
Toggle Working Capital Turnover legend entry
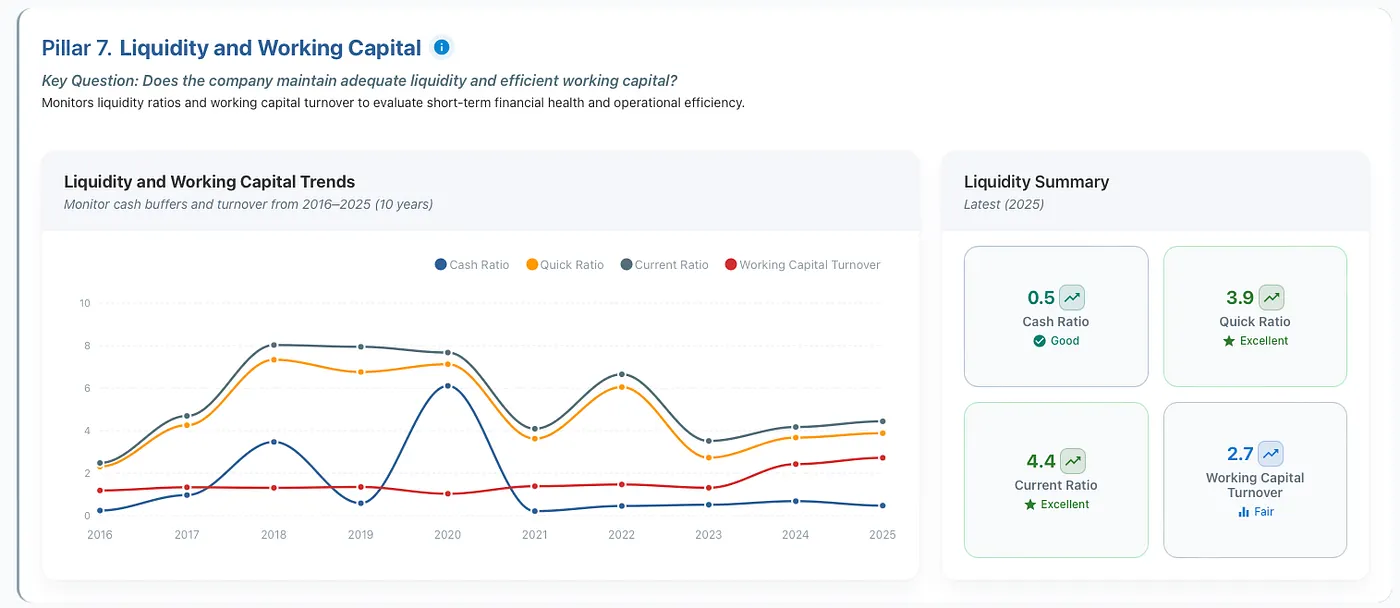tap(802, 265)
